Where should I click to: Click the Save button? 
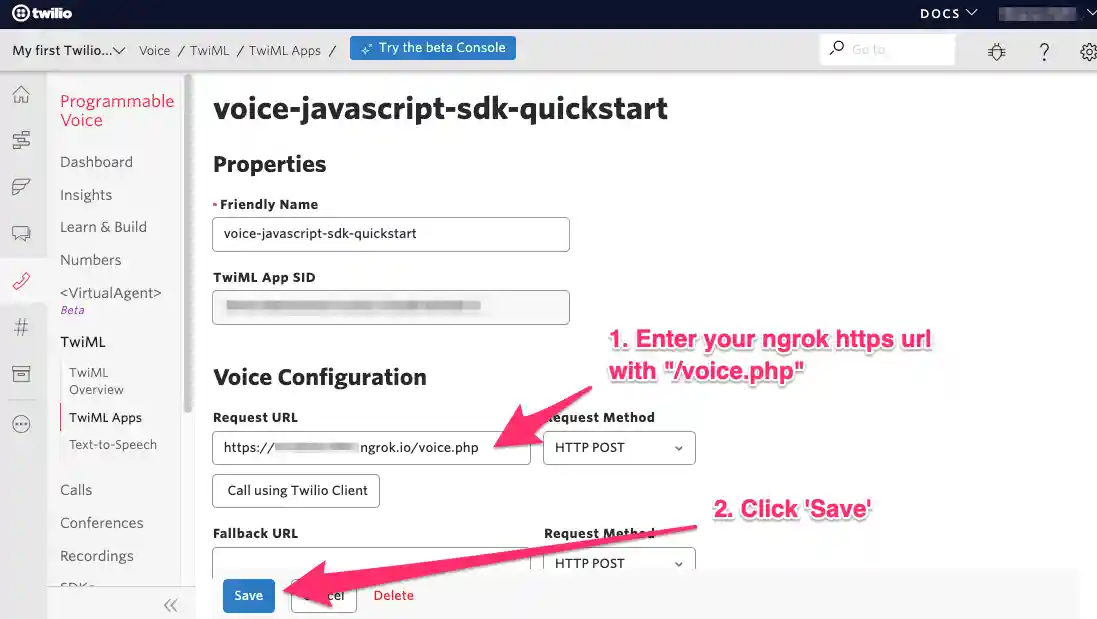coord(248,595)
